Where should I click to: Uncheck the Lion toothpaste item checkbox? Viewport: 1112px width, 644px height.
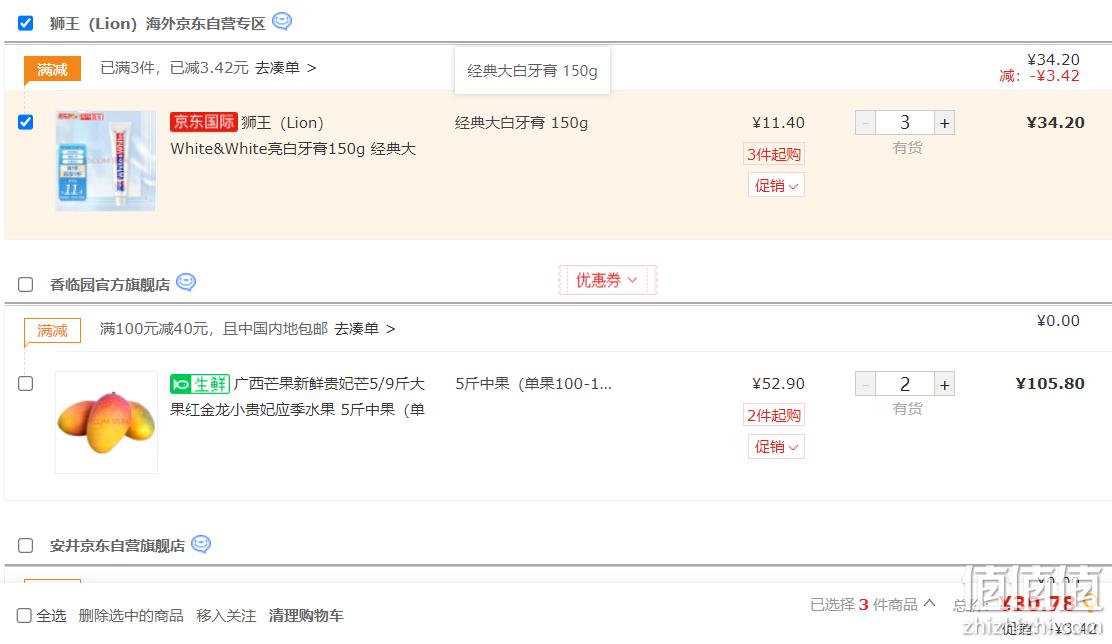coord(26,122)
